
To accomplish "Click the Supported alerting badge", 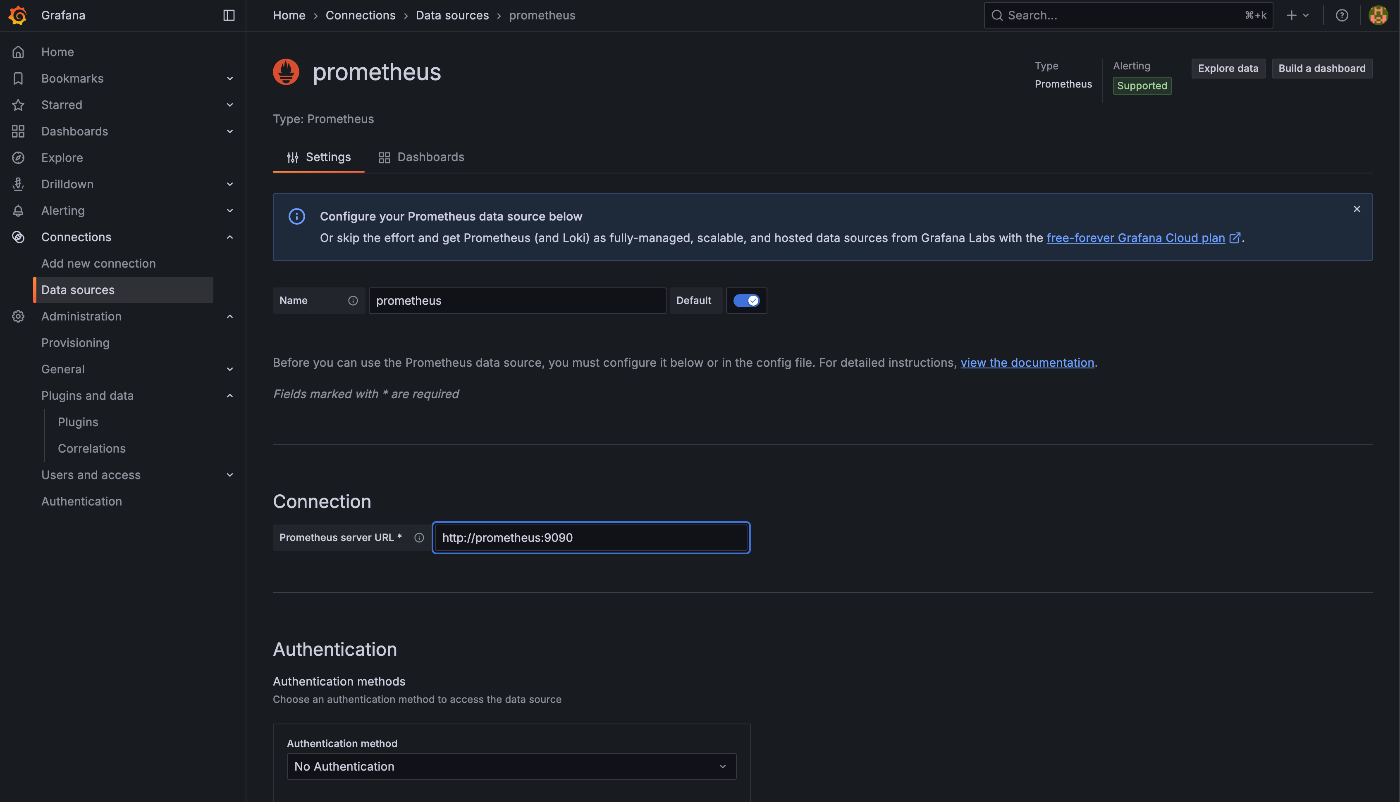I will coord(1142,86).
